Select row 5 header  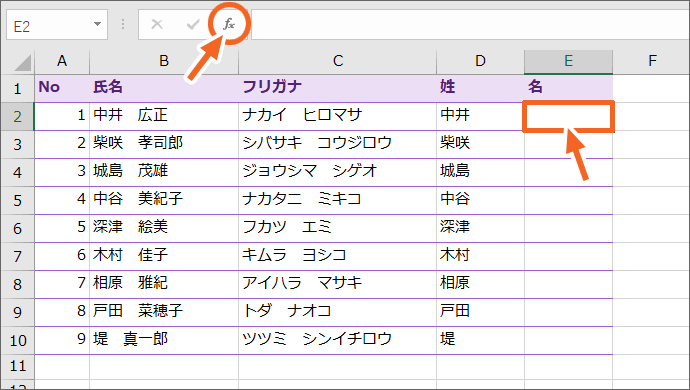pyautogui.click(x=18, y=200)
